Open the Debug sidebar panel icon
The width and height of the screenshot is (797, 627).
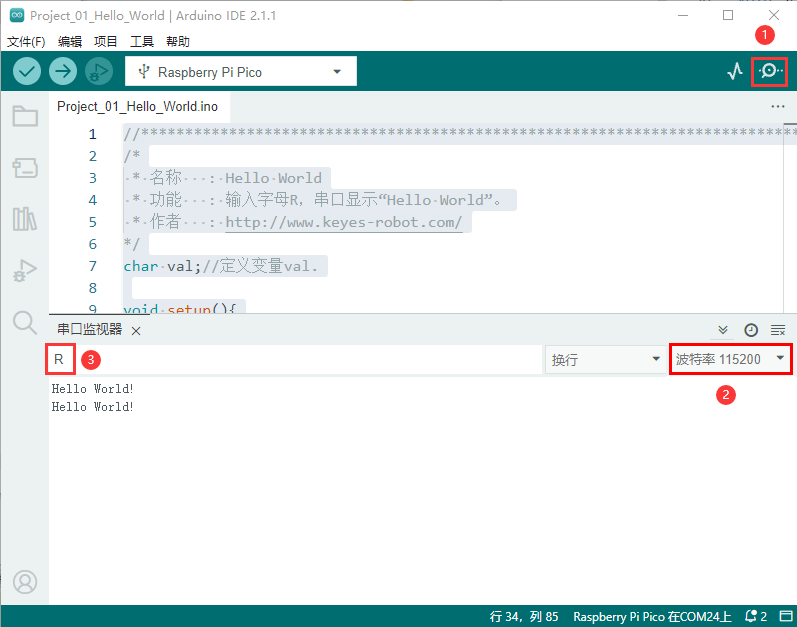[25, 270]
